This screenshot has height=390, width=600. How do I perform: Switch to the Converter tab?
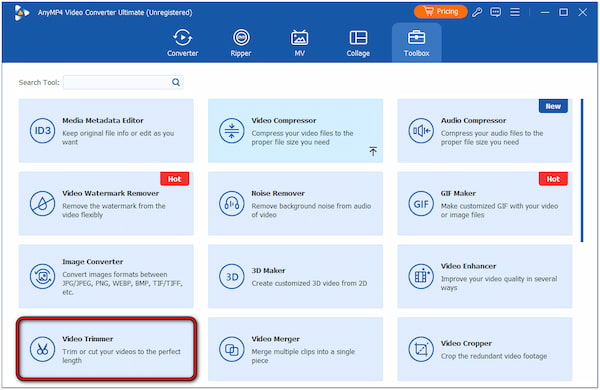click(183, 43)
